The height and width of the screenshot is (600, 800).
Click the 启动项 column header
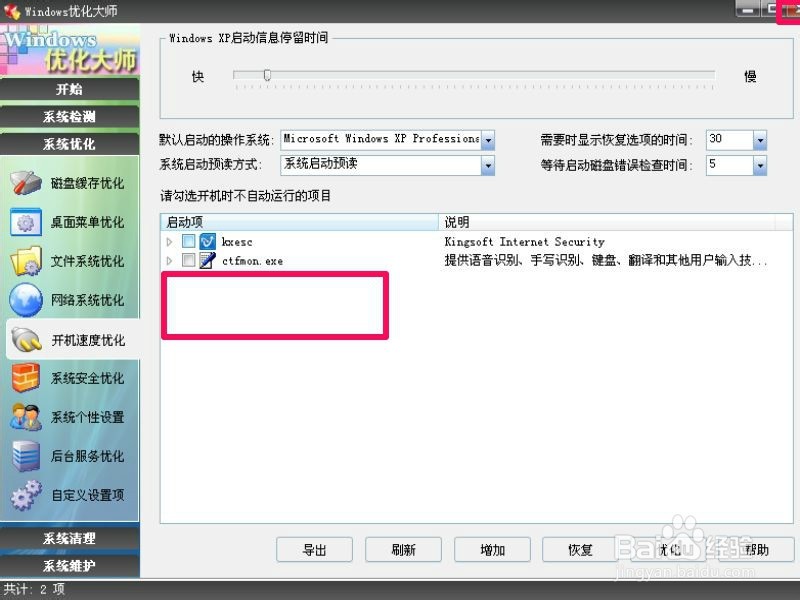tap(299, 222)
